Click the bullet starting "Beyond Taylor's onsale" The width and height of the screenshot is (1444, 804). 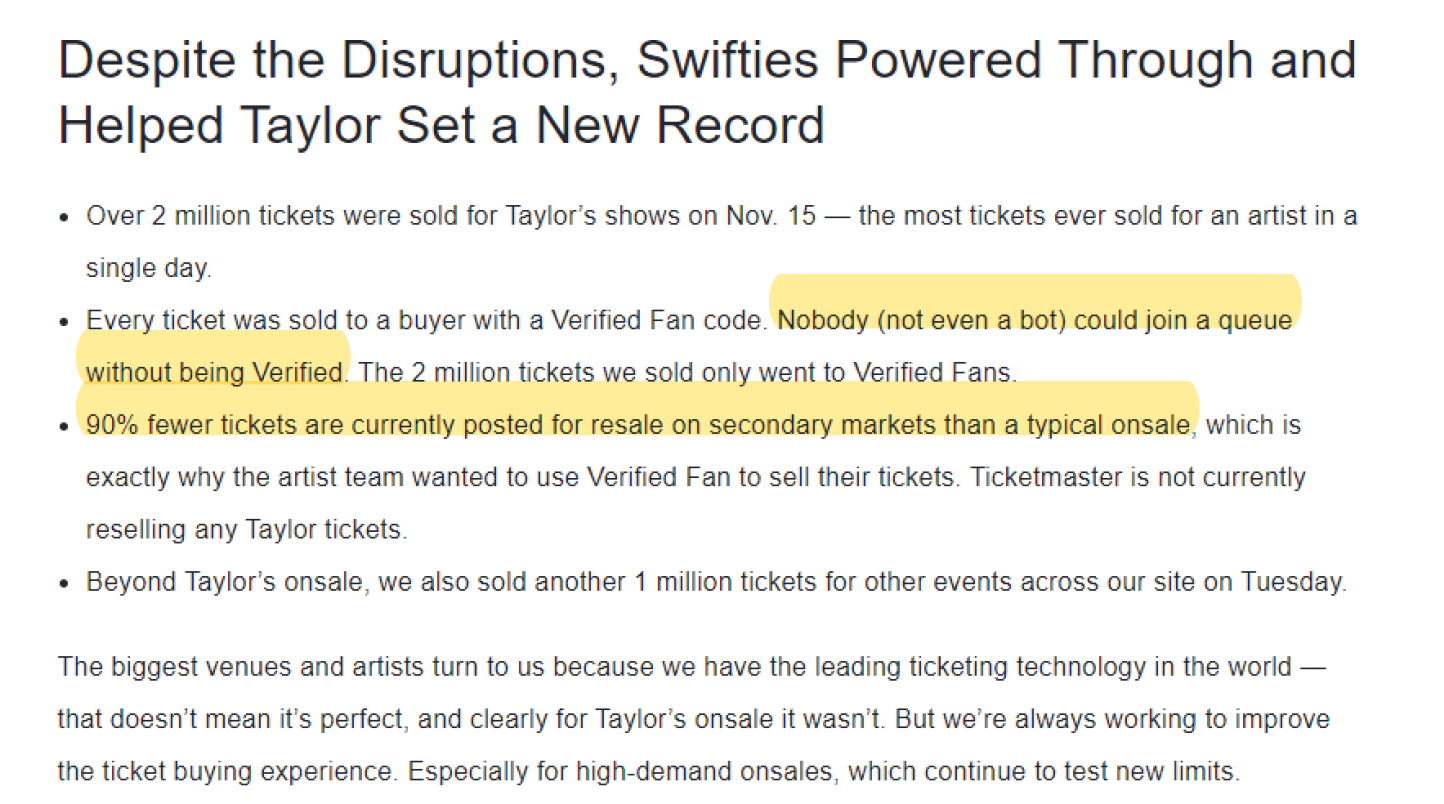click(716, 581)
